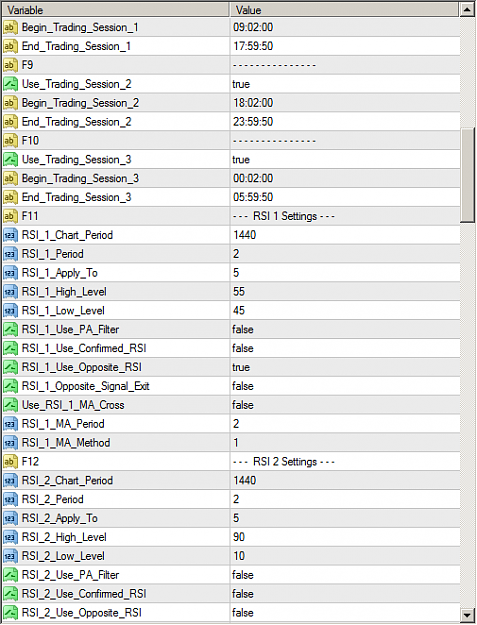Edit the Begin_Trading_Session_1 value 09:02:00
Screen dimensions: 477x625
pos(253,28)
